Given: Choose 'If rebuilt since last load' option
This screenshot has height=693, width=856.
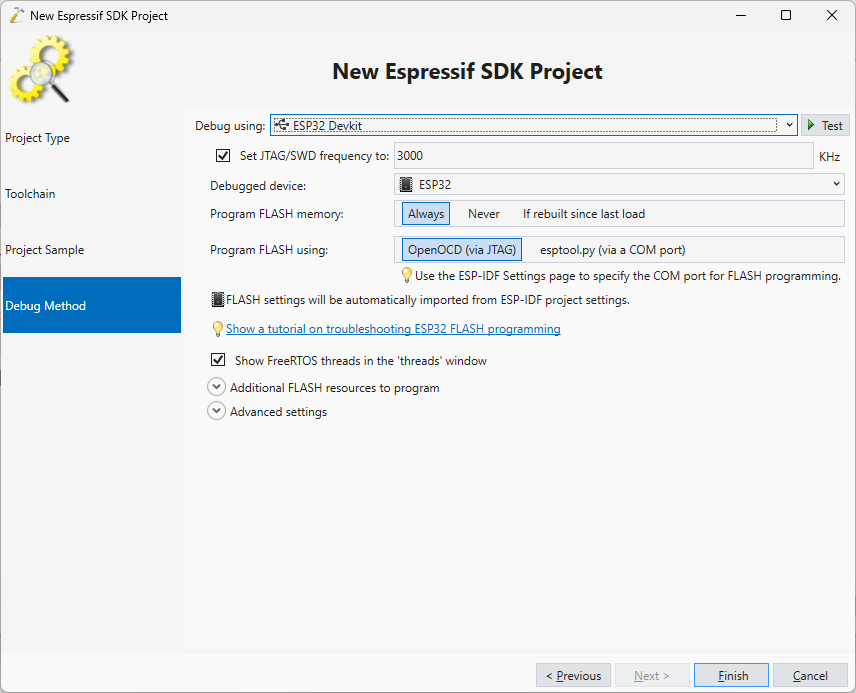Looking at the screenshot, I should click(x=583, y=214).
